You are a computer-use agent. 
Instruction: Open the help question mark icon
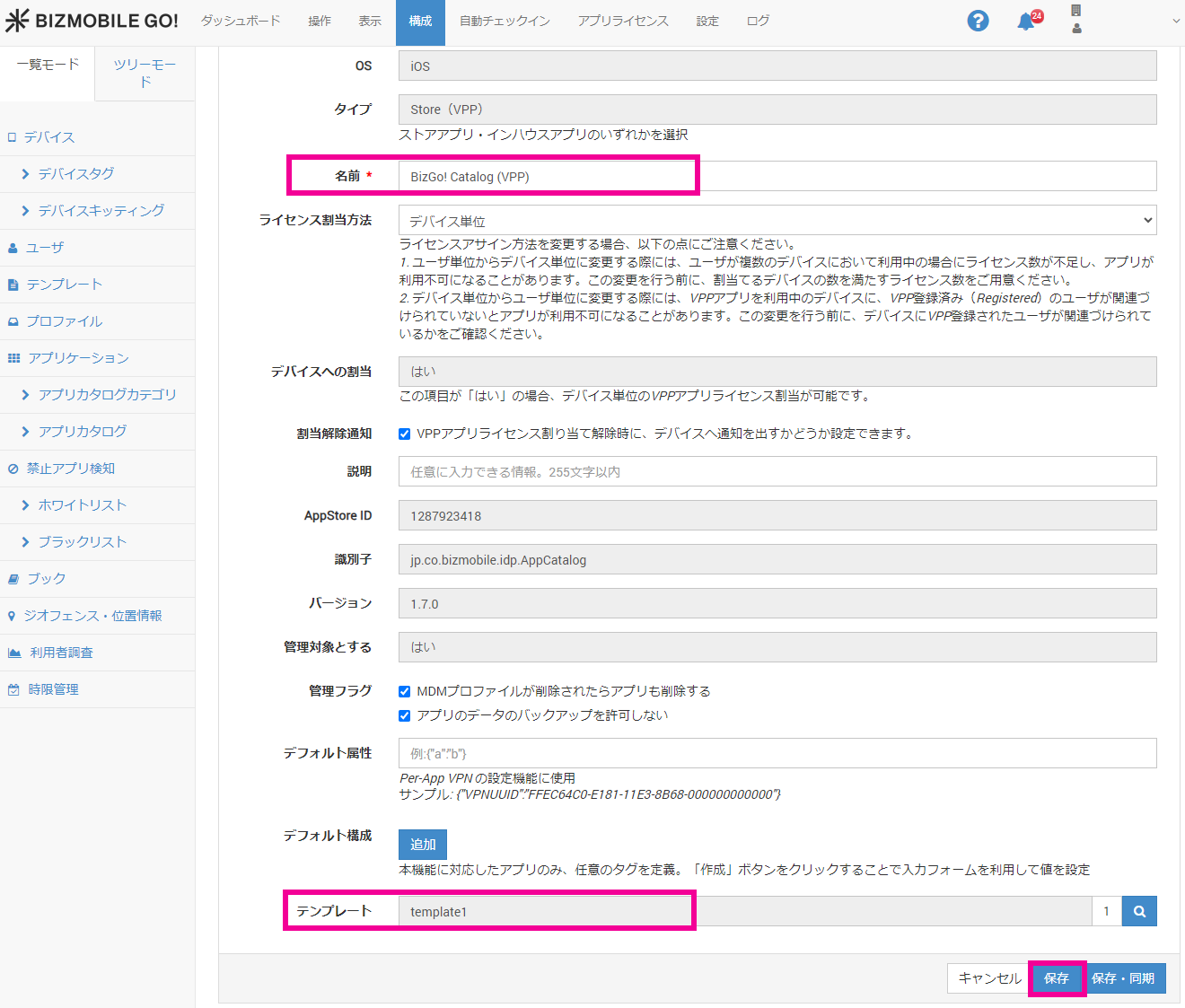[x=978, y=21]
